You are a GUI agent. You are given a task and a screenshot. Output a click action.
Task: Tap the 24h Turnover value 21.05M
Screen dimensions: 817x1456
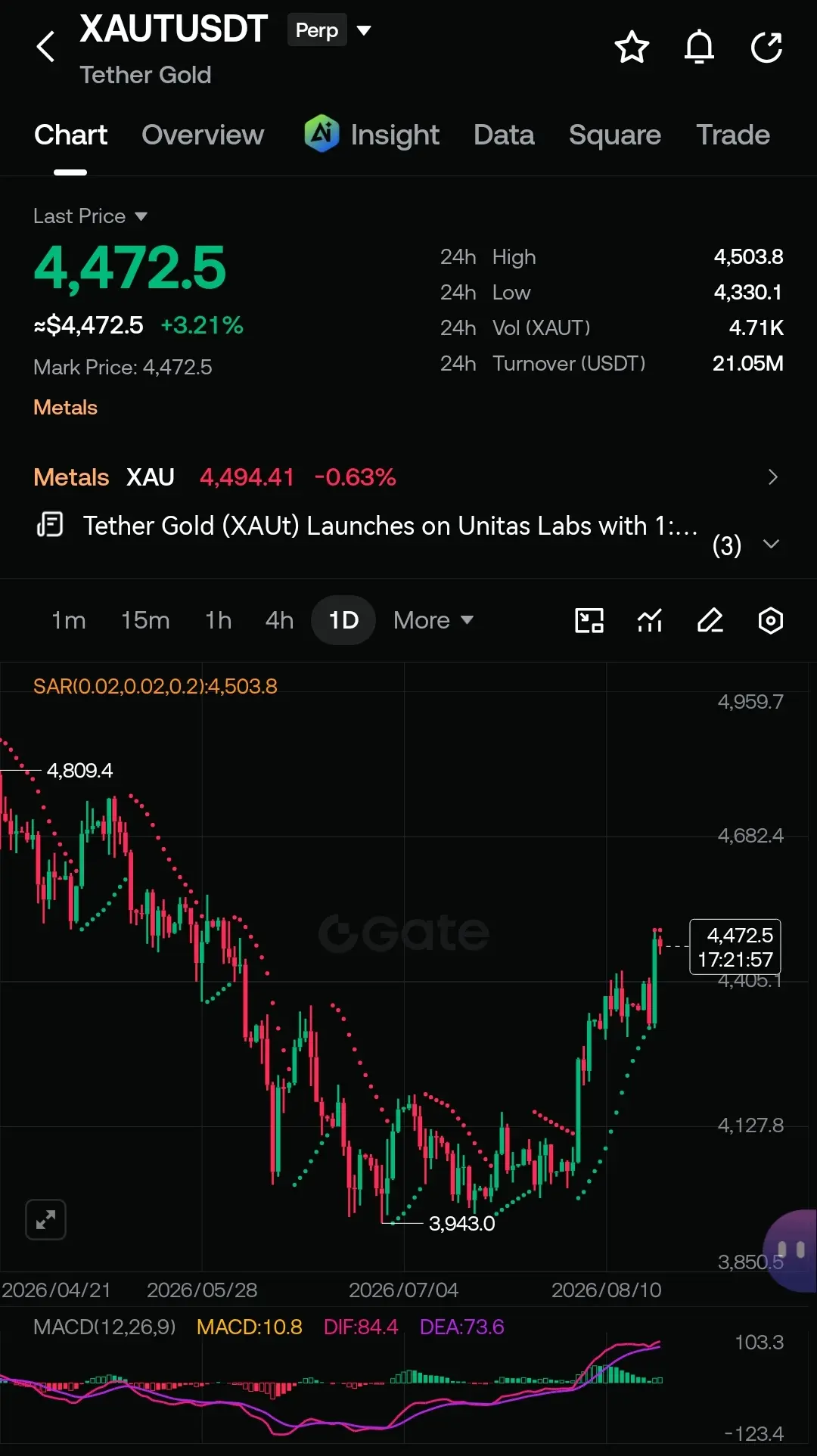[747, 363]
